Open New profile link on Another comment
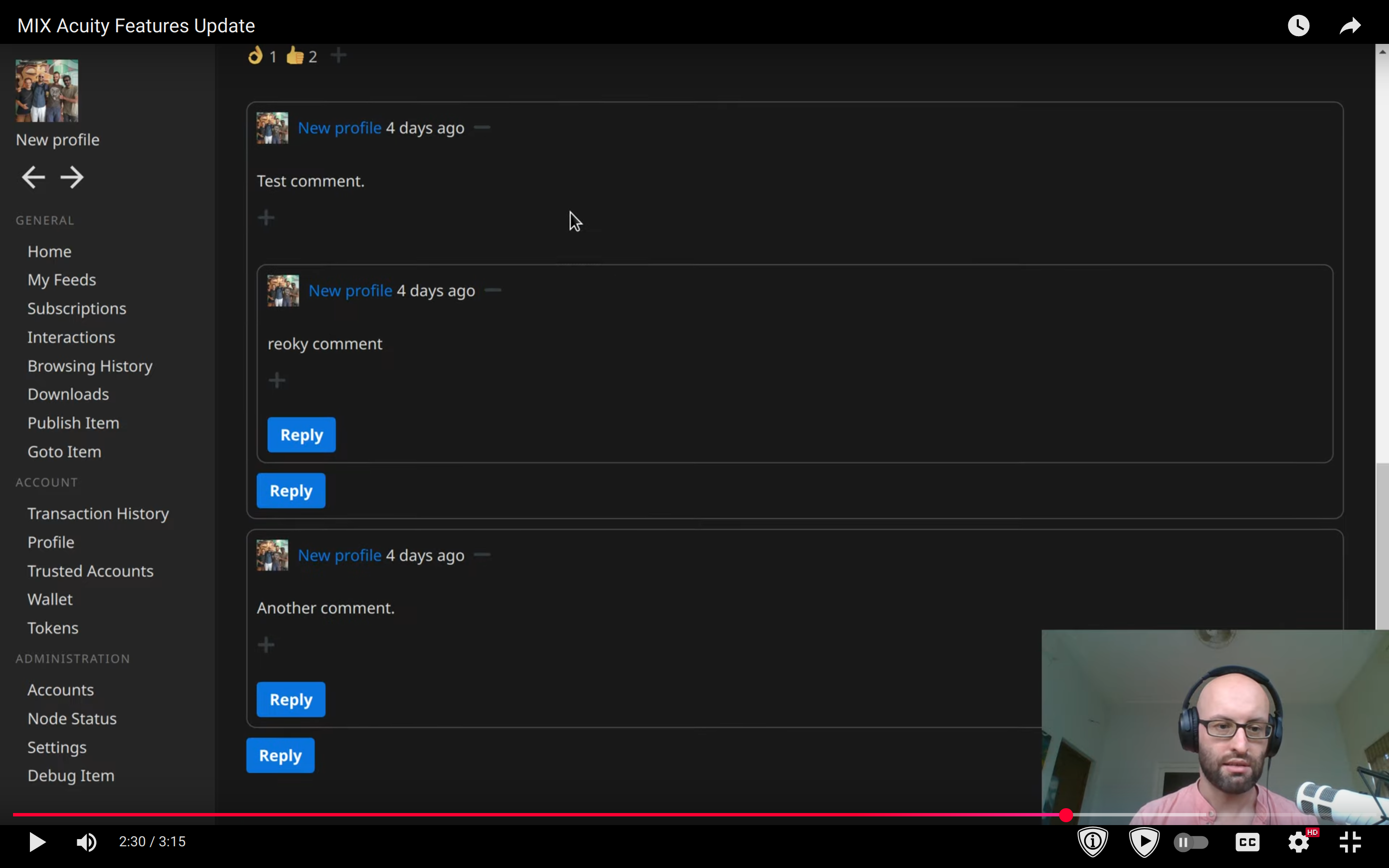 click(x=339, y=555)
